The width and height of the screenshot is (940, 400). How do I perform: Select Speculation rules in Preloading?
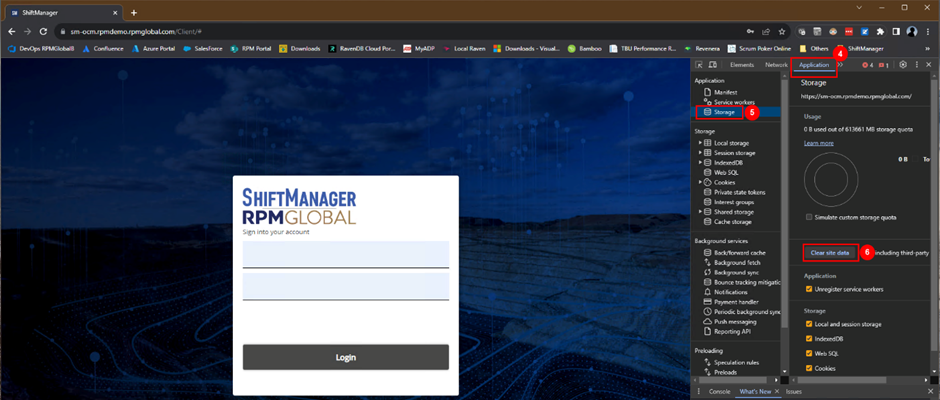(x=731, y=362)
